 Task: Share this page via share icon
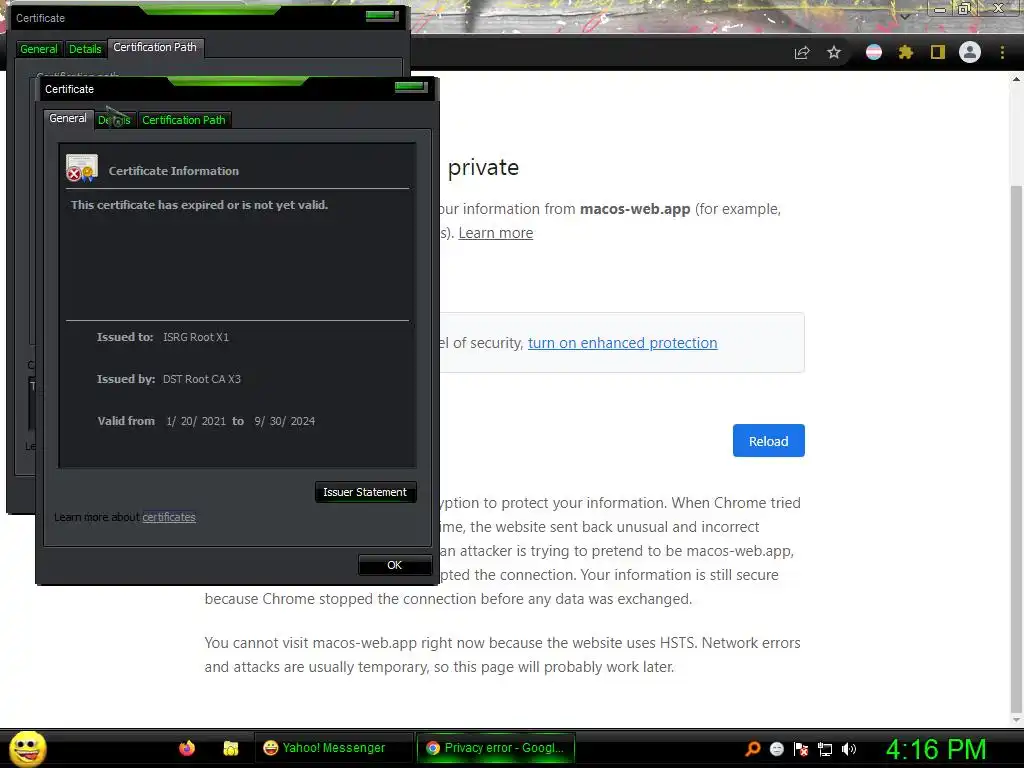[x=802, y=52]
